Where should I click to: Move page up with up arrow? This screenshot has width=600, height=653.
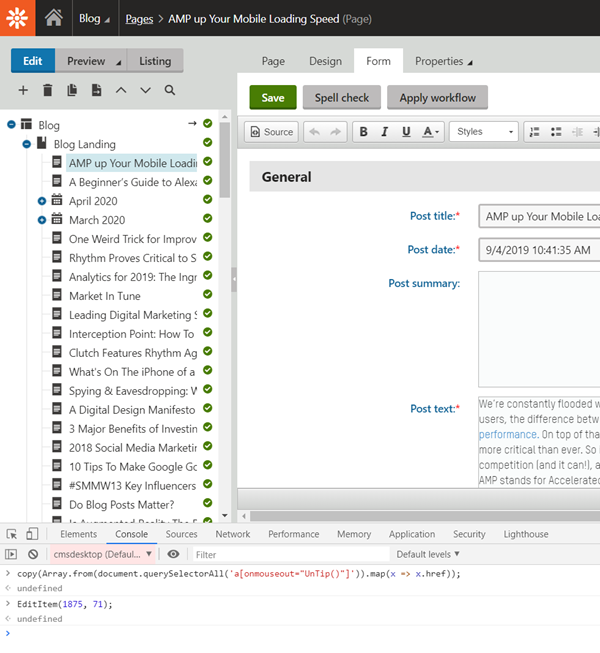click(121, 90)
